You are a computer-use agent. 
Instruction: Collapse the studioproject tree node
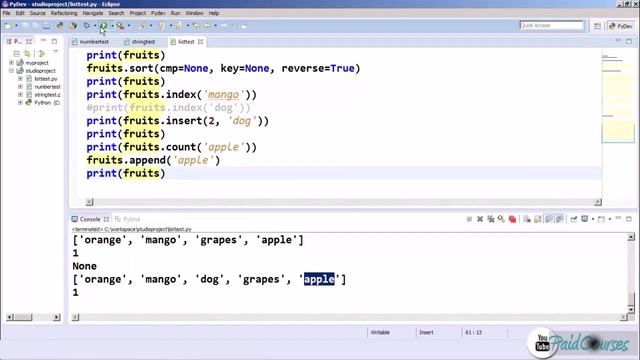click(11, 71)
